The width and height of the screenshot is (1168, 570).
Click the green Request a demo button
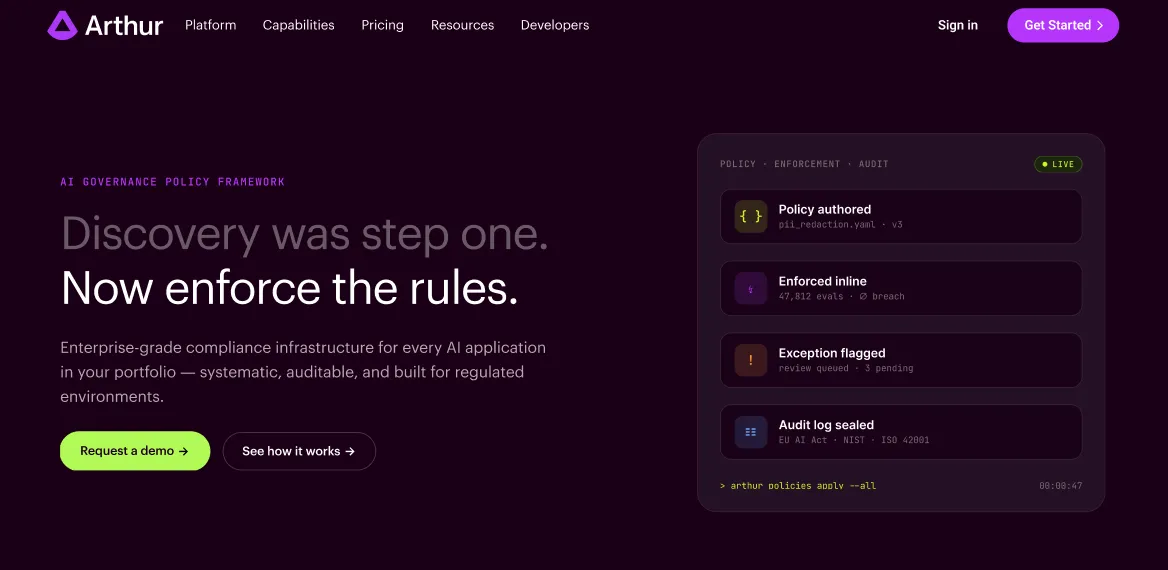tap(135, 451)
